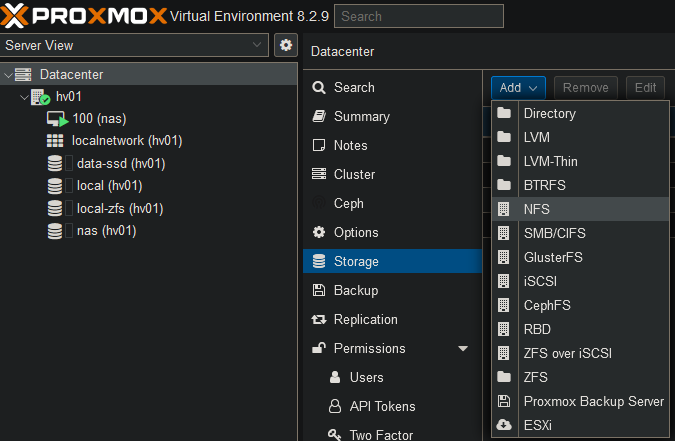Collapse the Datacenter tree node

click(x=9, y=75)
